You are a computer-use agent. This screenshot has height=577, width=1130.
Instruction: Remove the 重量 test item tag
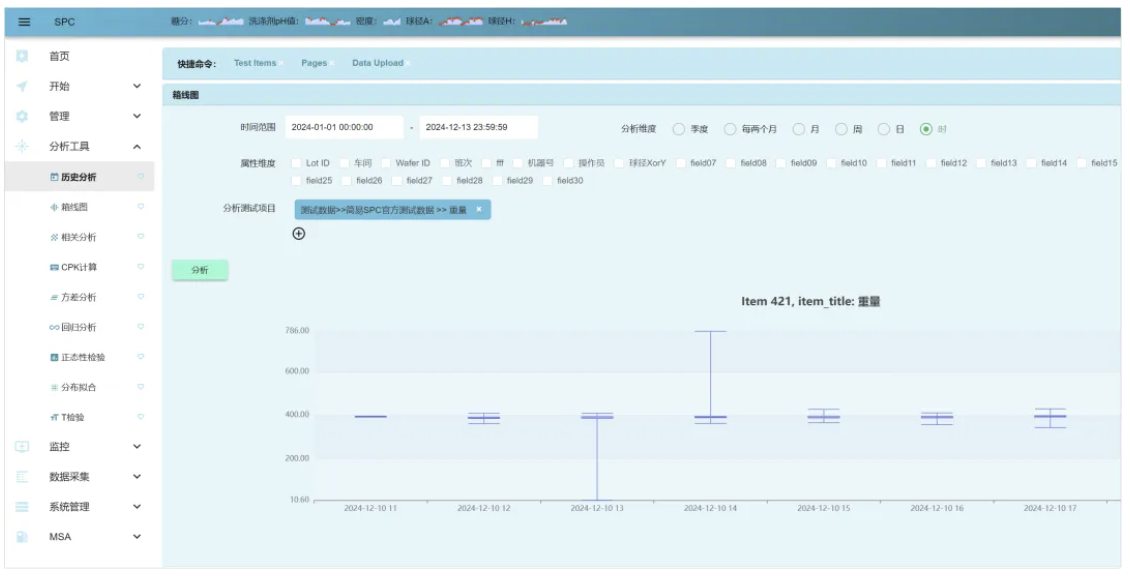coord(479,209)
